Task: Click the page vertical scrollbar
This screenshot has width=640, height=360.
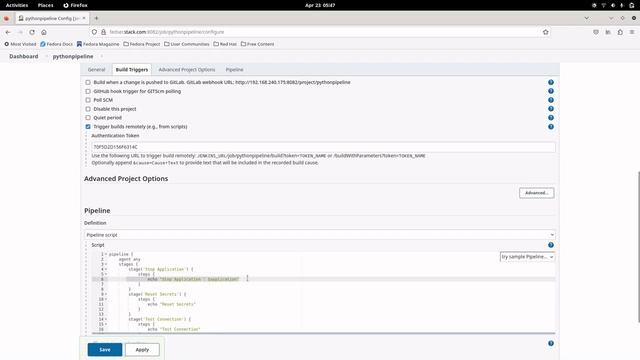Action: [638, 247]
